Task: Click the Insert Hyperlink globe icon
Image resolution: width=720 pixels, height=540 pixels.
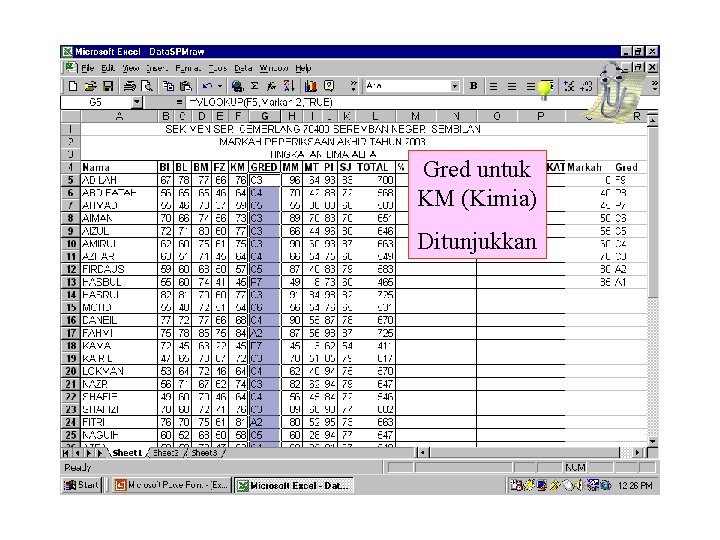Action: pyautogui.click(x=237, y=86)
